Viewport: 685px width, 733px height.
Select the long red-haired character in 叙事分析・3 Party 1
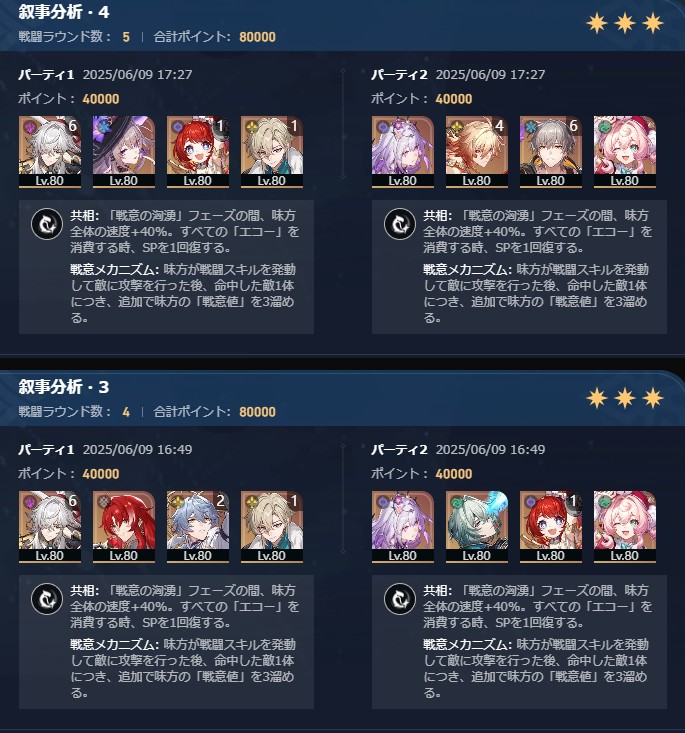coord(123,527)
